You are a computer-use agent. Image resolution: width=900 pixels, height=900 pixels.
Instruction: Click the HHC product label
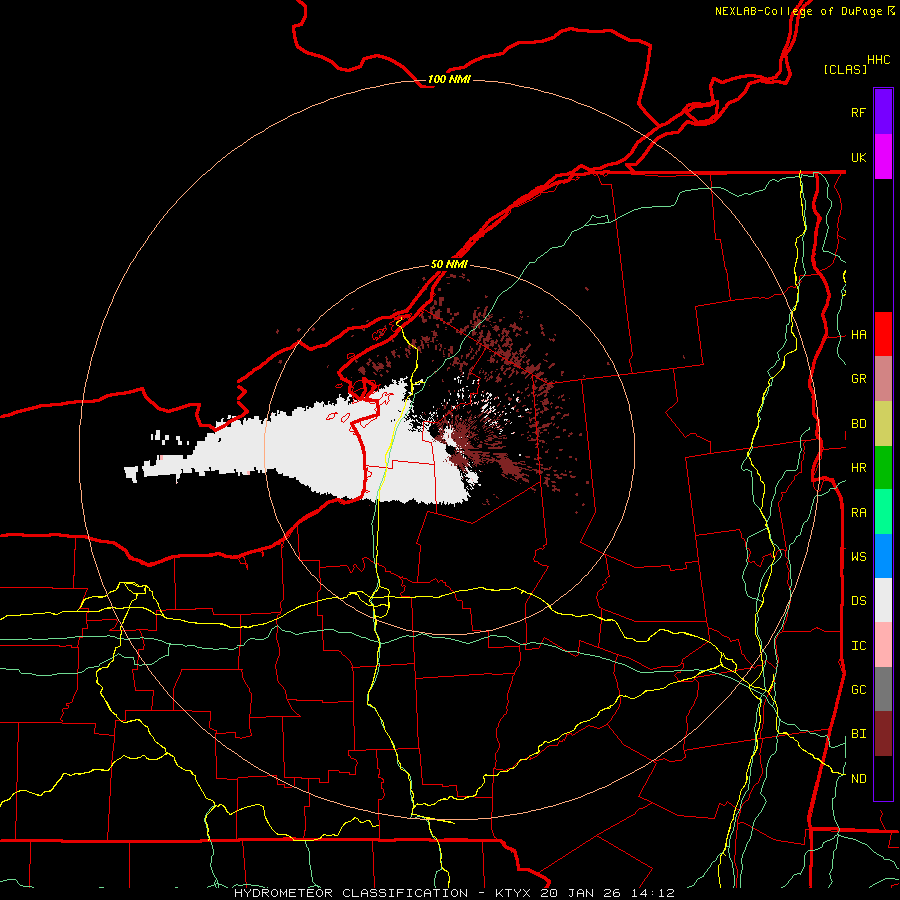point(878,60)
